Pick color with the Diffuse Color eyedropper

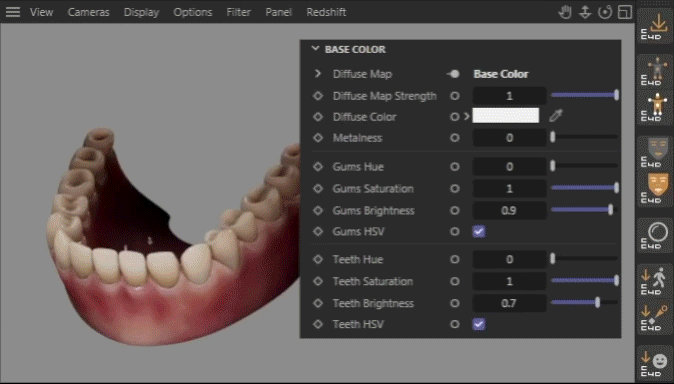click(556, 116)
